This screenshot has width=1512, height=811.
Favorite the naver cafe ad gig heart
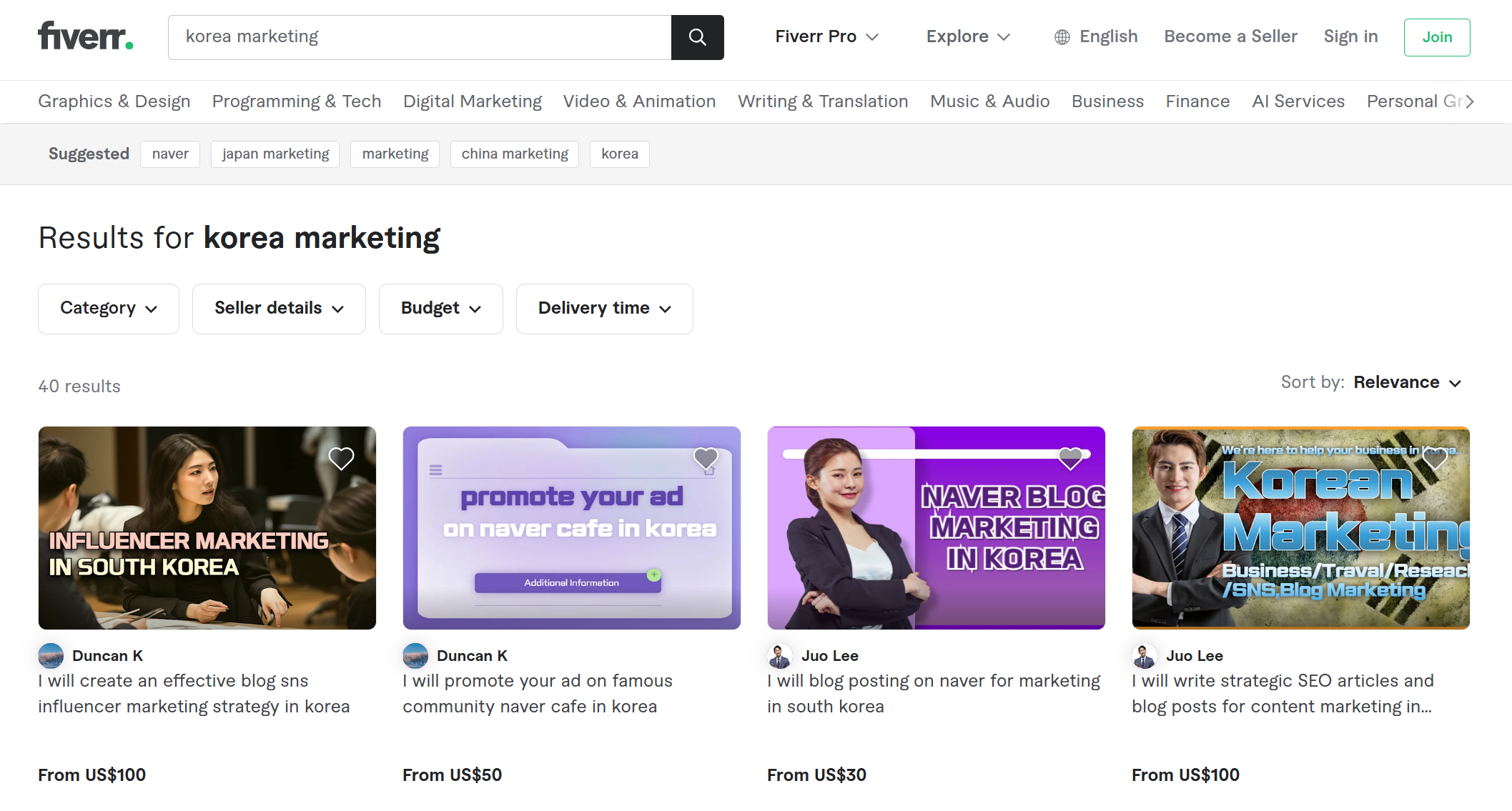pos(706,458)
